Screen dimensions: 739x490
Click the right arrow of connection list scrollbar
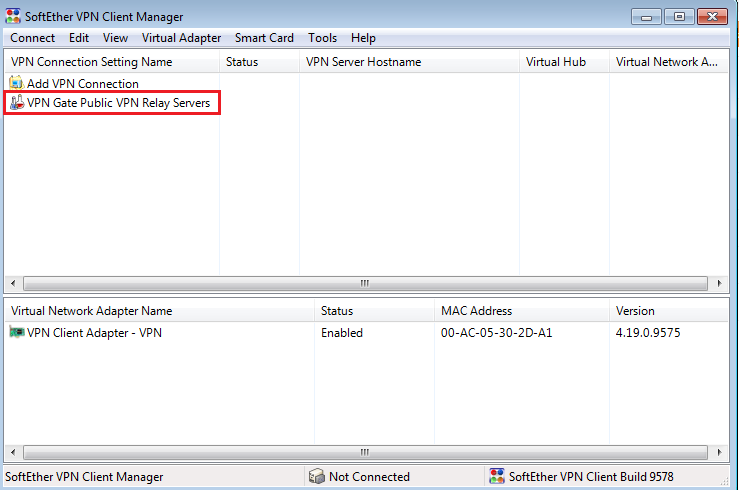pyautogui.click(x=719, y=283)
